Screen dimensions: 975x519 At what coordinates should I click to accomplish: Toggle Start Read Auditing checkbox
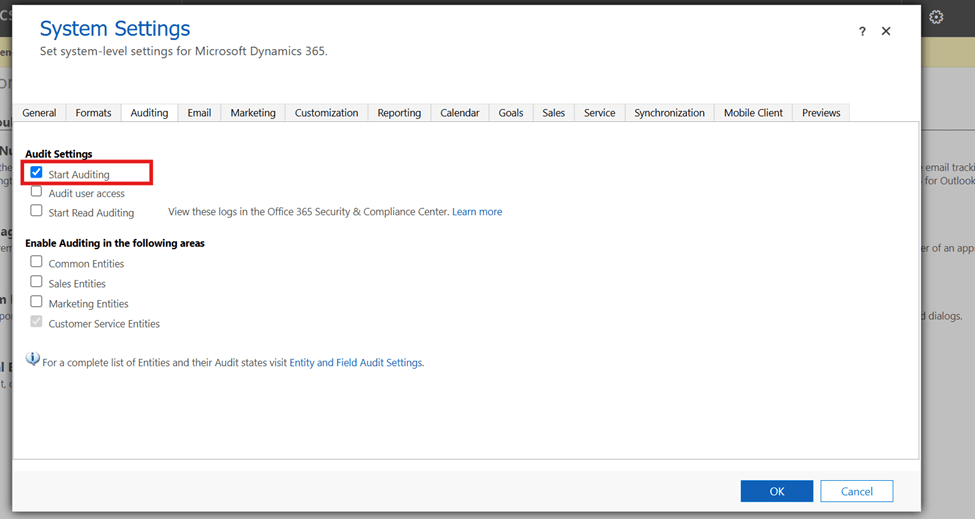point(37,211)
